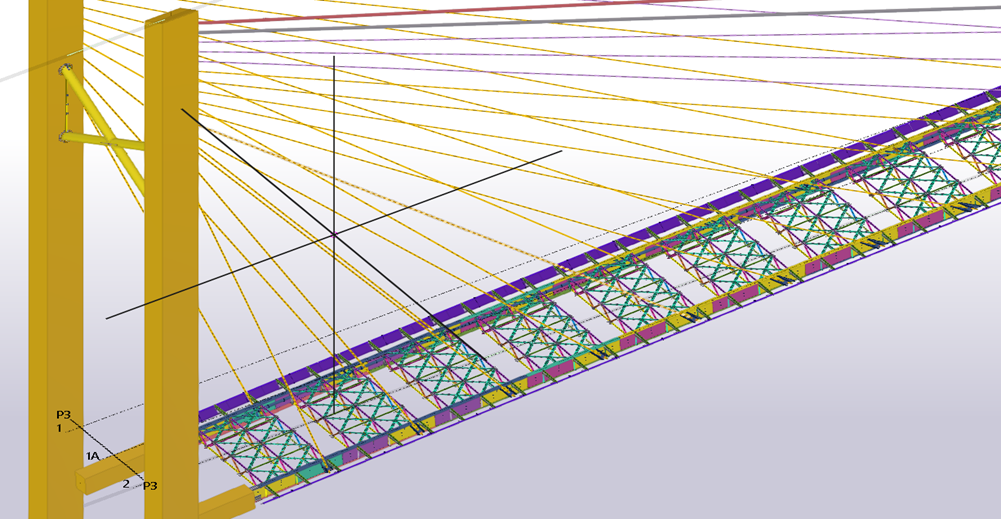This screenshot has width=1001, height=519.
Task: Click the intersection of the black axis lines
Action: (333, 235)
